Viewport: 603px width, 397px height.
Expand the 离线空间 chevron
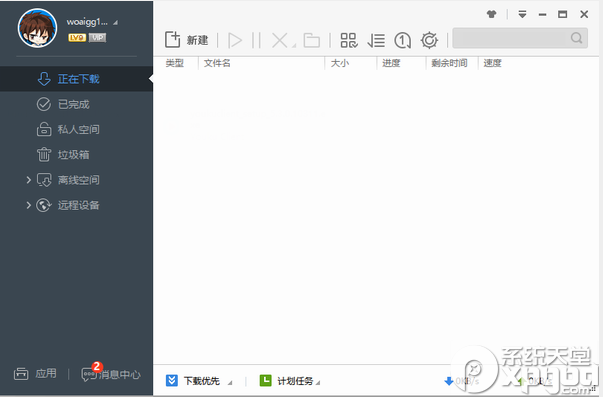click(x=28, y=180)
